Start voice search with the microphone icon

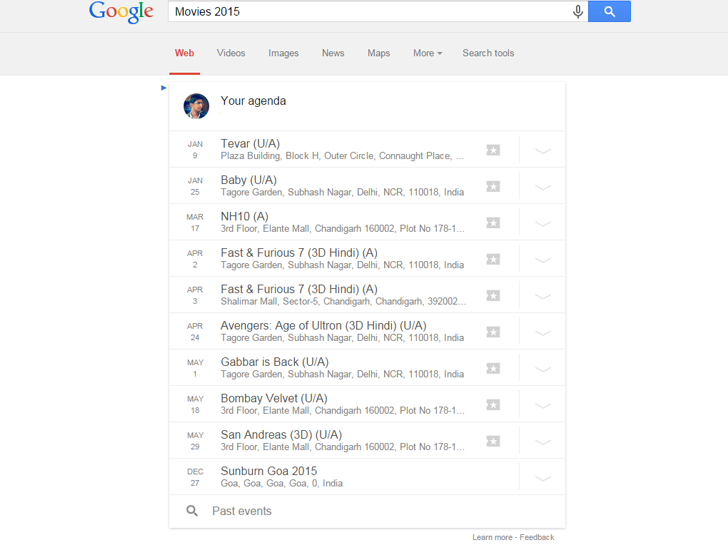578,12
